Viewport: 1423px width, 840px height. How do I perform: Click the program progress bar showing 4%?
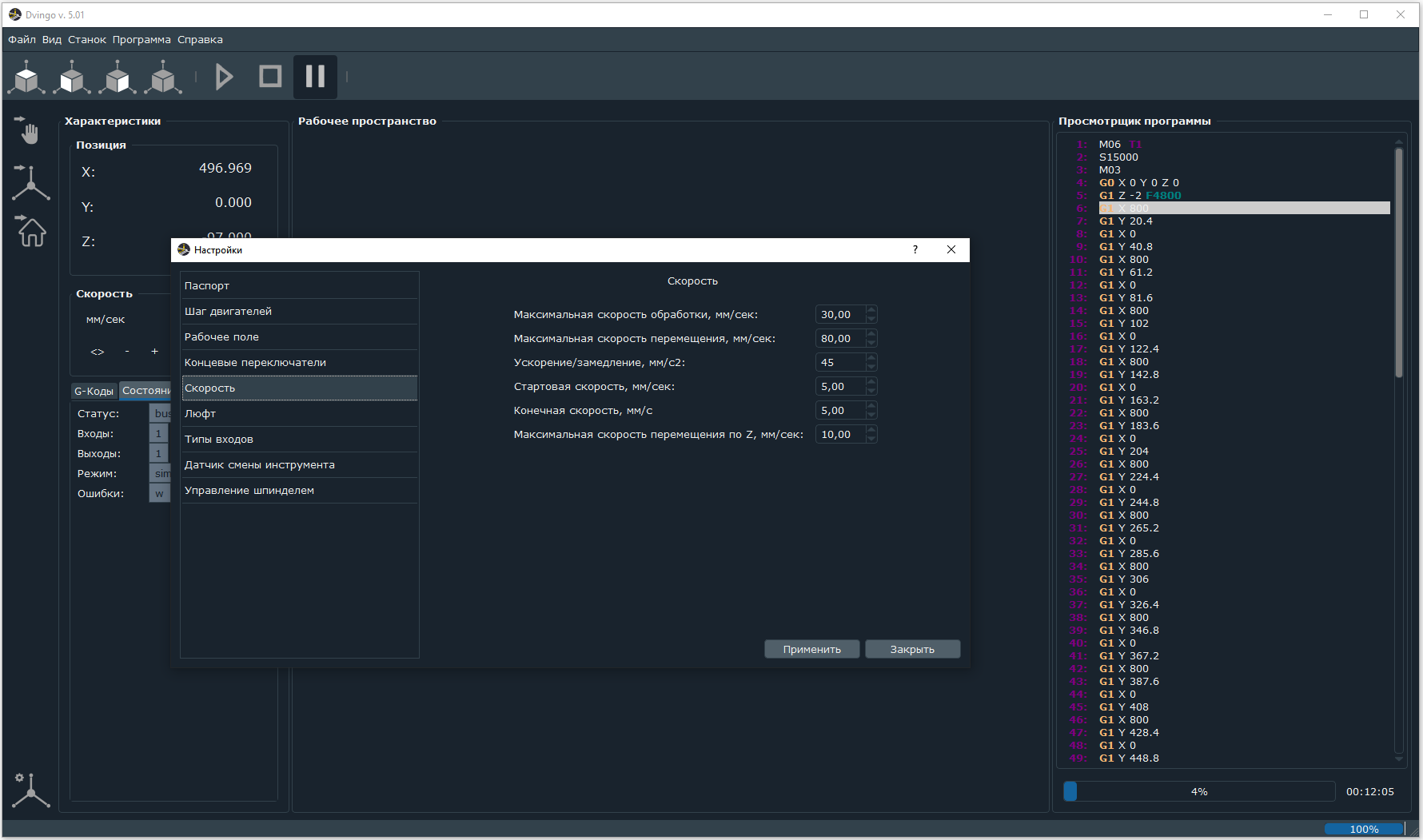pyautogui.click(x=1198, y=791)
